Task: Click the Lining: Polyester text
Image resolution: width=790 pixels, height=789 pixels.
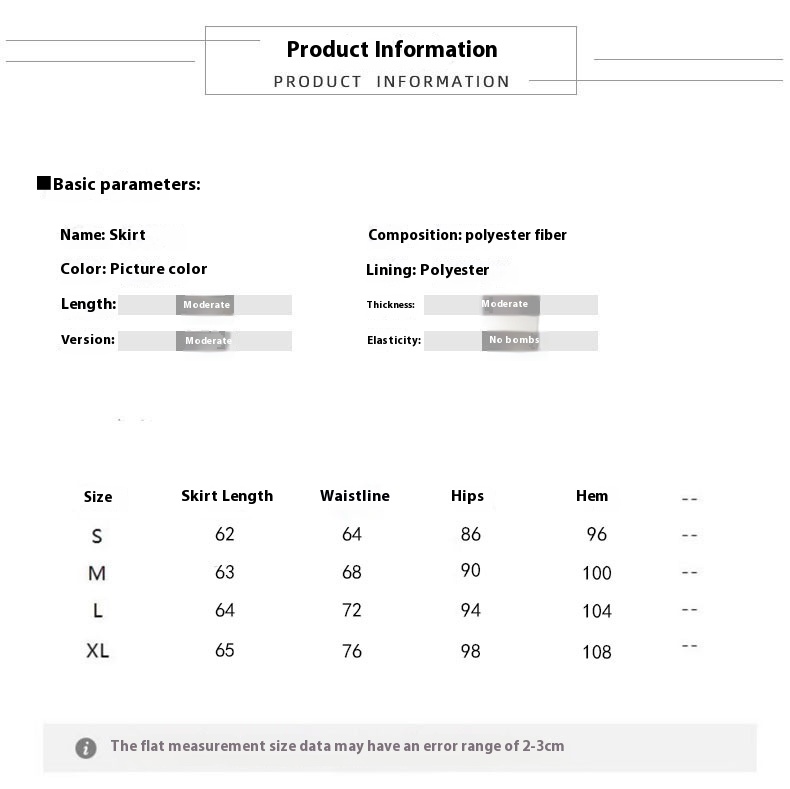Action: pos(428,270)
